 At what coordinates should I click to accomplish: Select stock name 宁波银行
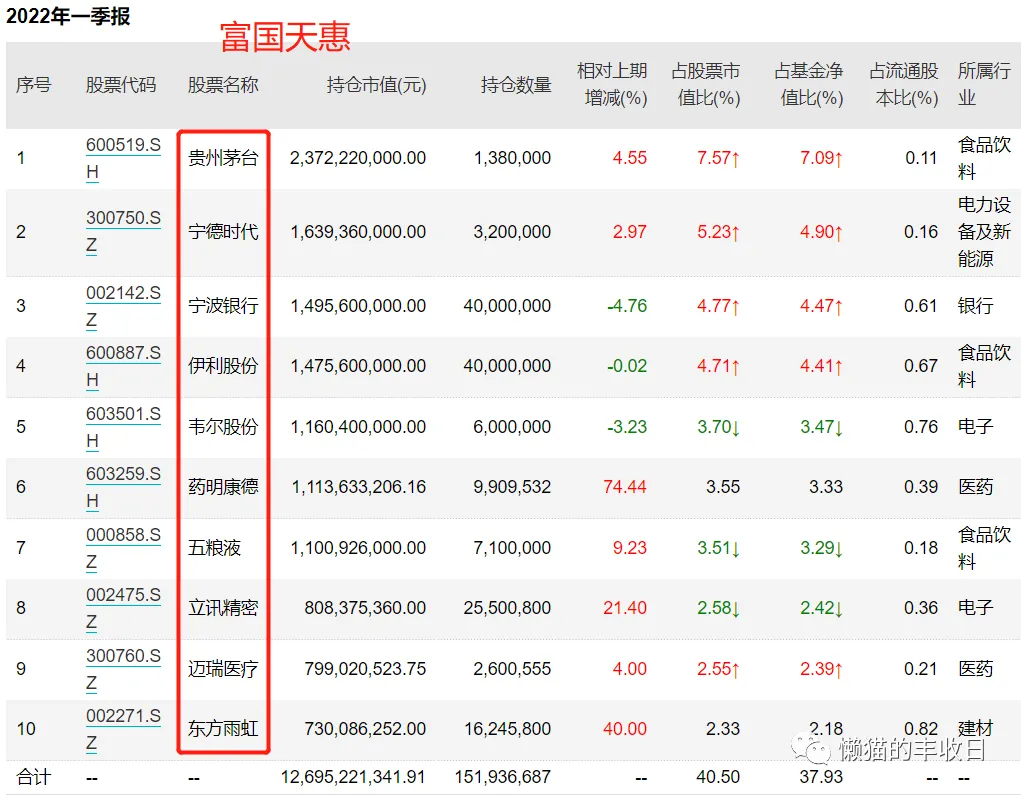point(223,306)
